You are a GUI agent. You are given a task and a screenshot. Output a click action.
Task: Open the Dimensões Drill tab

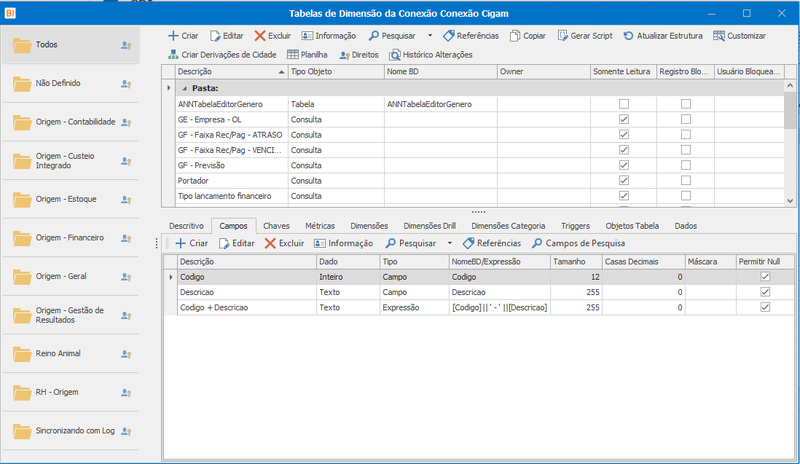430,226
